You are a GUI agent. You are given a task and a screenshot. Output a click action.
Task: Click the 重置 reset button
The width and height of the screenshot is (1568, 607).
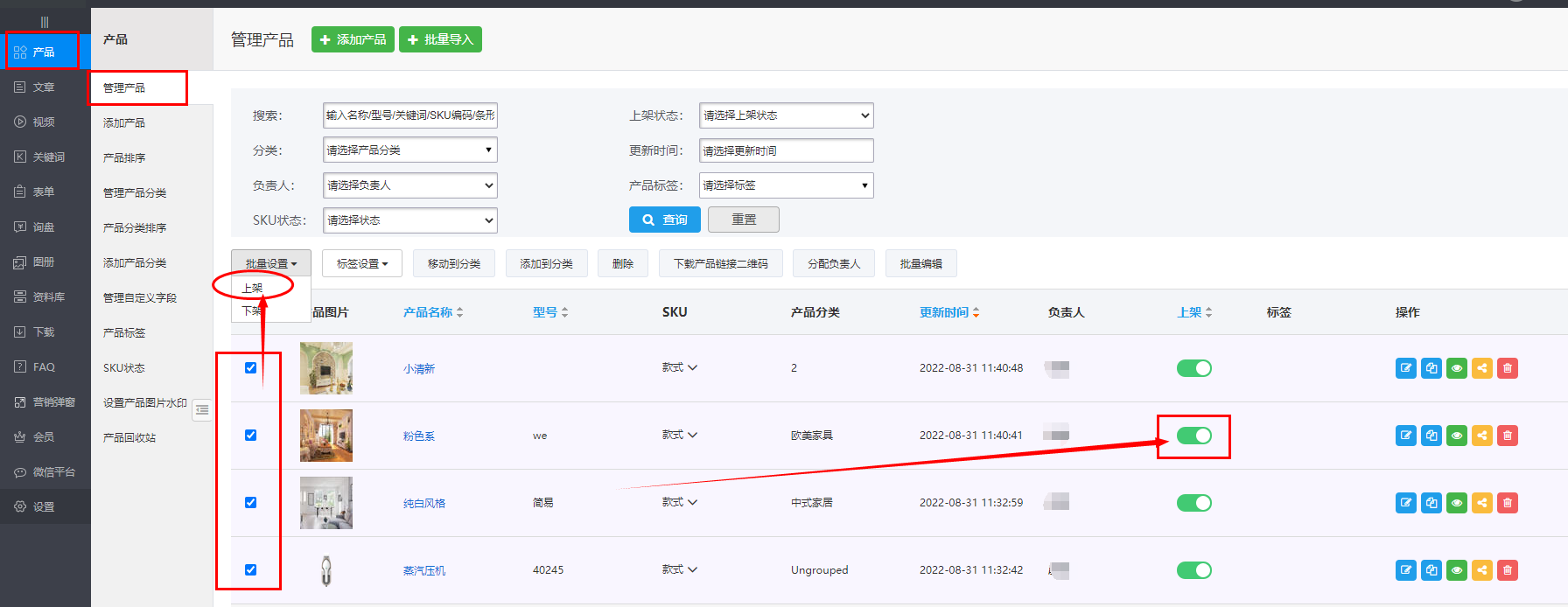click(x=744, y=220)
